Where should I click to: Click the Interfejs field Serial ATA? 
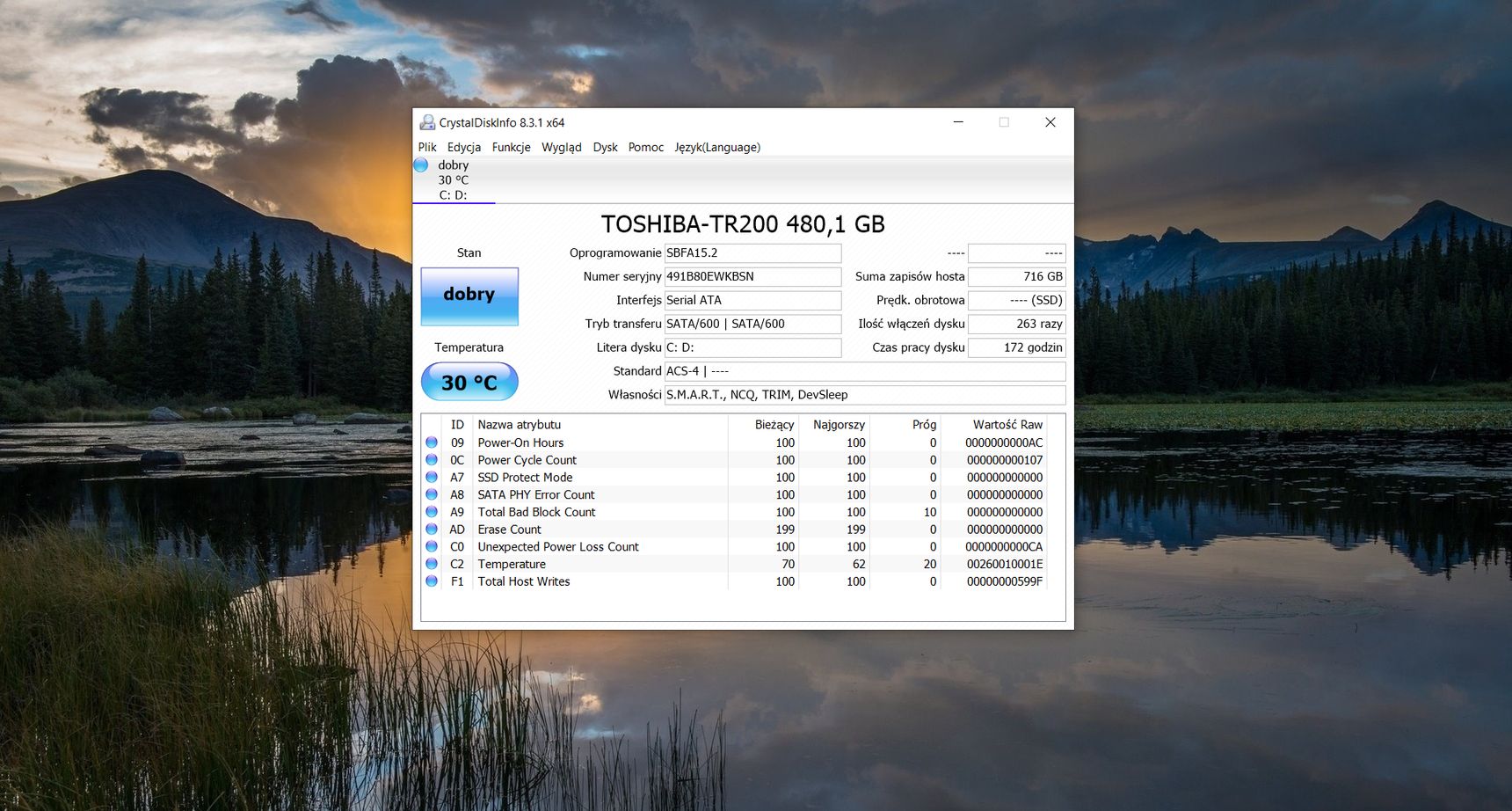tap(752, 301)
